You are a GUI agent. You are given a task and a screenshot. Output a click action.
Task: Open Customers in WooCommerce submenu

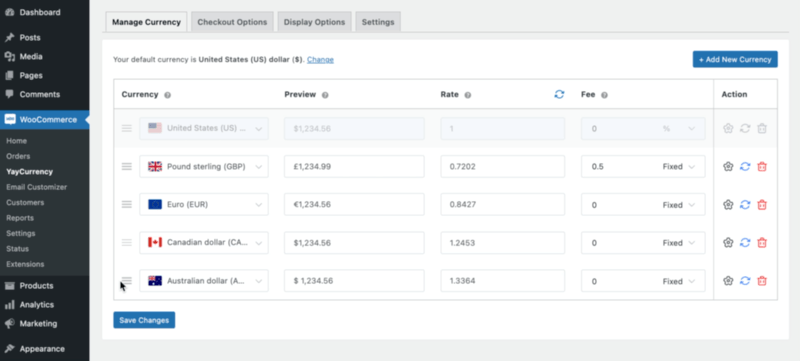[x=25, y=202]
